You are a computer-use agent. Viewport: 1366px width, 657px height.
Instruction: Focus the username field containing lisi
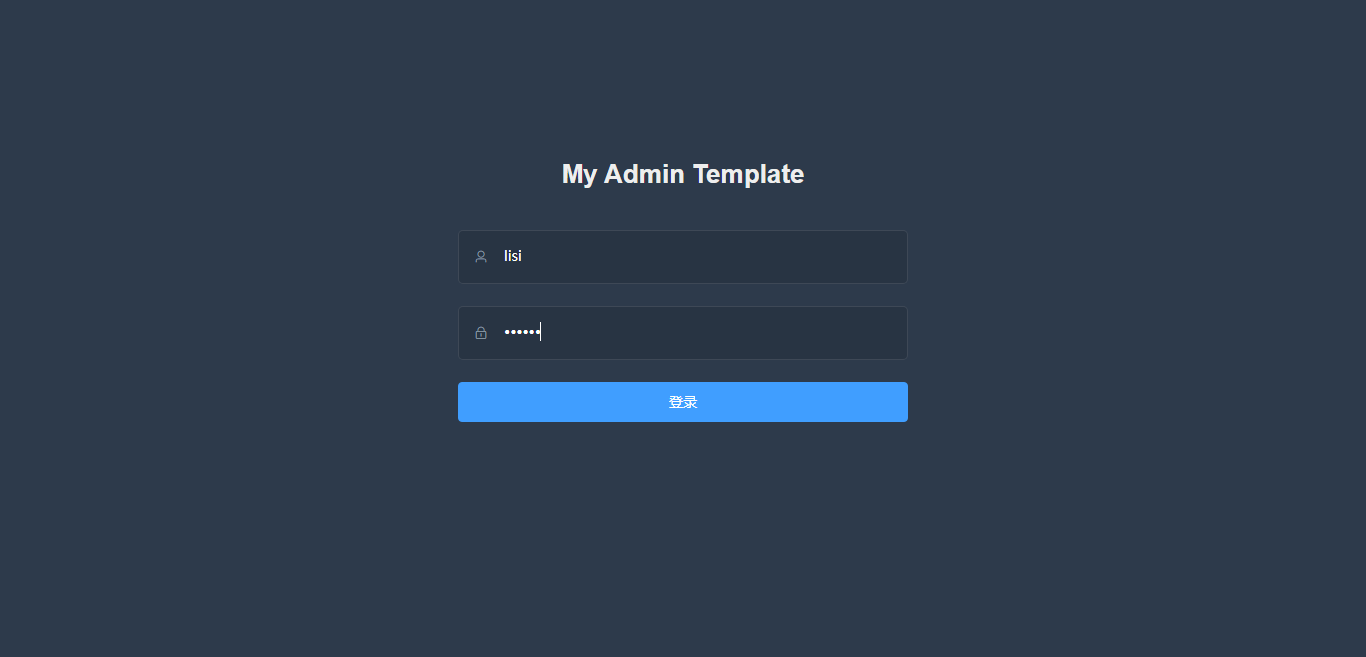700,257
